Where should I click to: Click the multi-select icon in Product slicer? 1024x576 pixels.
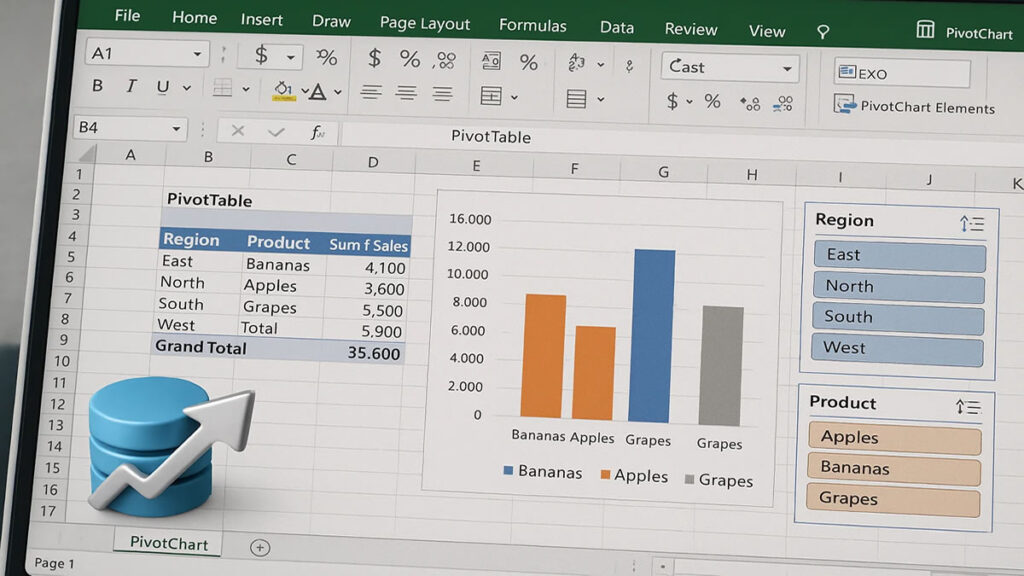pyautogui.click(x=968, y=406)
